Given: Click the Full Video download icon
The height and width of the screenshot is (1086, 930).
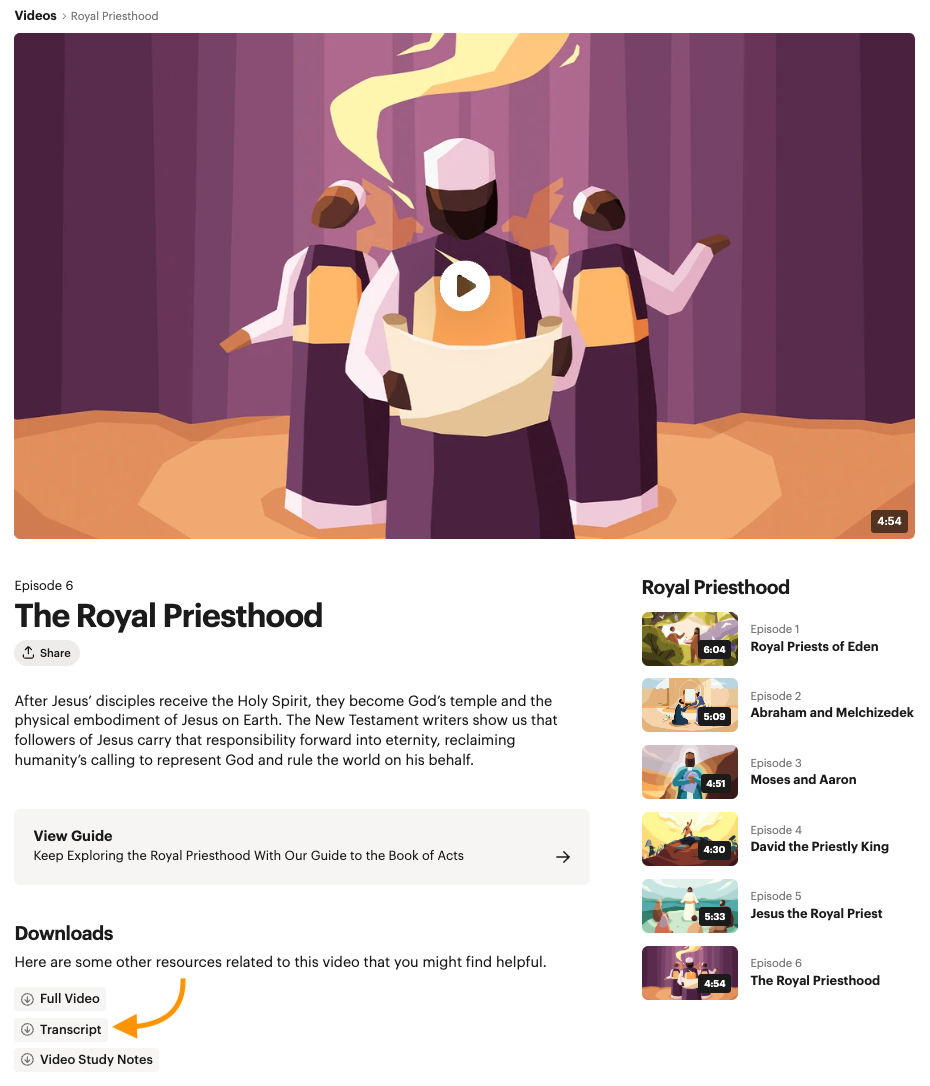Looking at the screenshot, I should click(x=27, y=999).
